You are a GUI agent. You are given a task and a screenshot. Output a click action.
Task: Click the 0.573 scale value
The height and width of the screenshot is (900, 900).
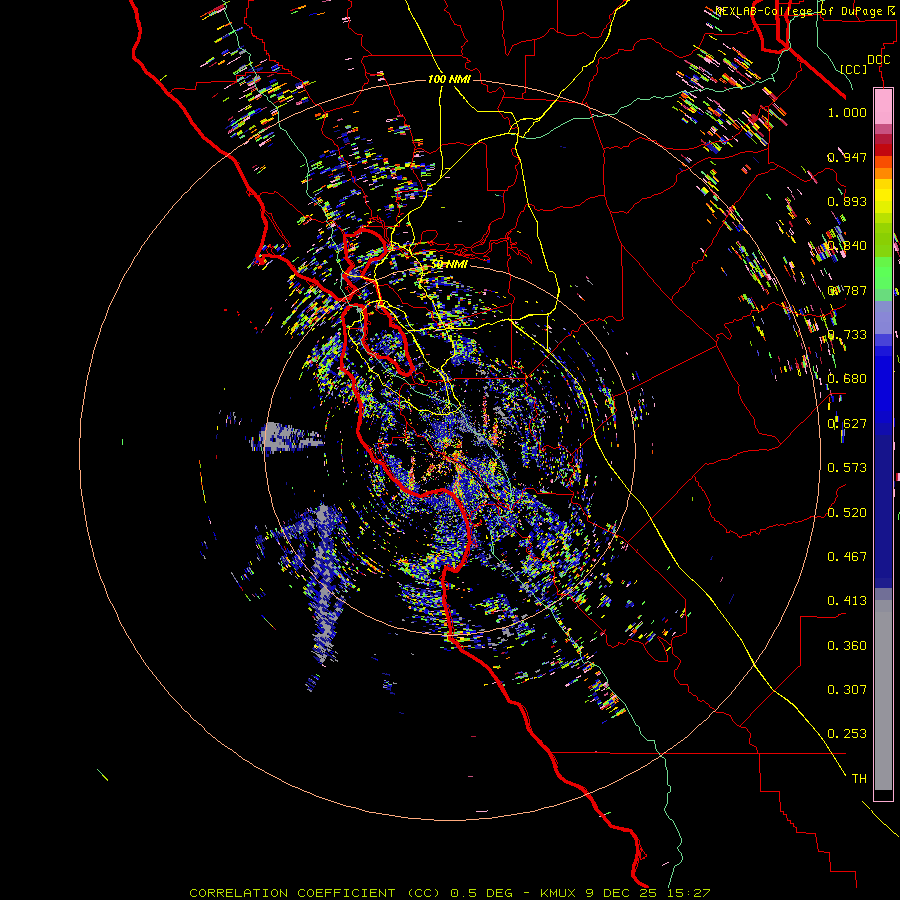(847, 468)
